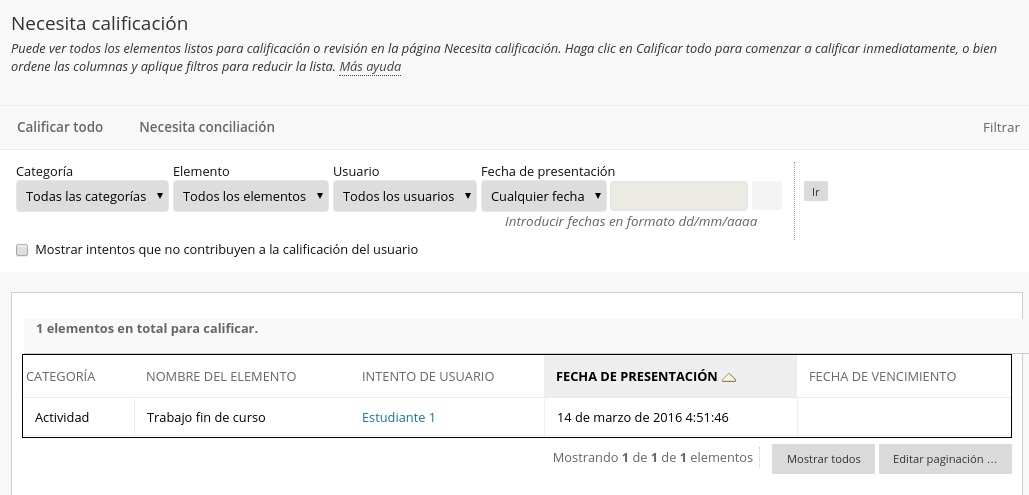Toggle Mostrar intentos que no contribuyen checkbox

coord(22,250)
